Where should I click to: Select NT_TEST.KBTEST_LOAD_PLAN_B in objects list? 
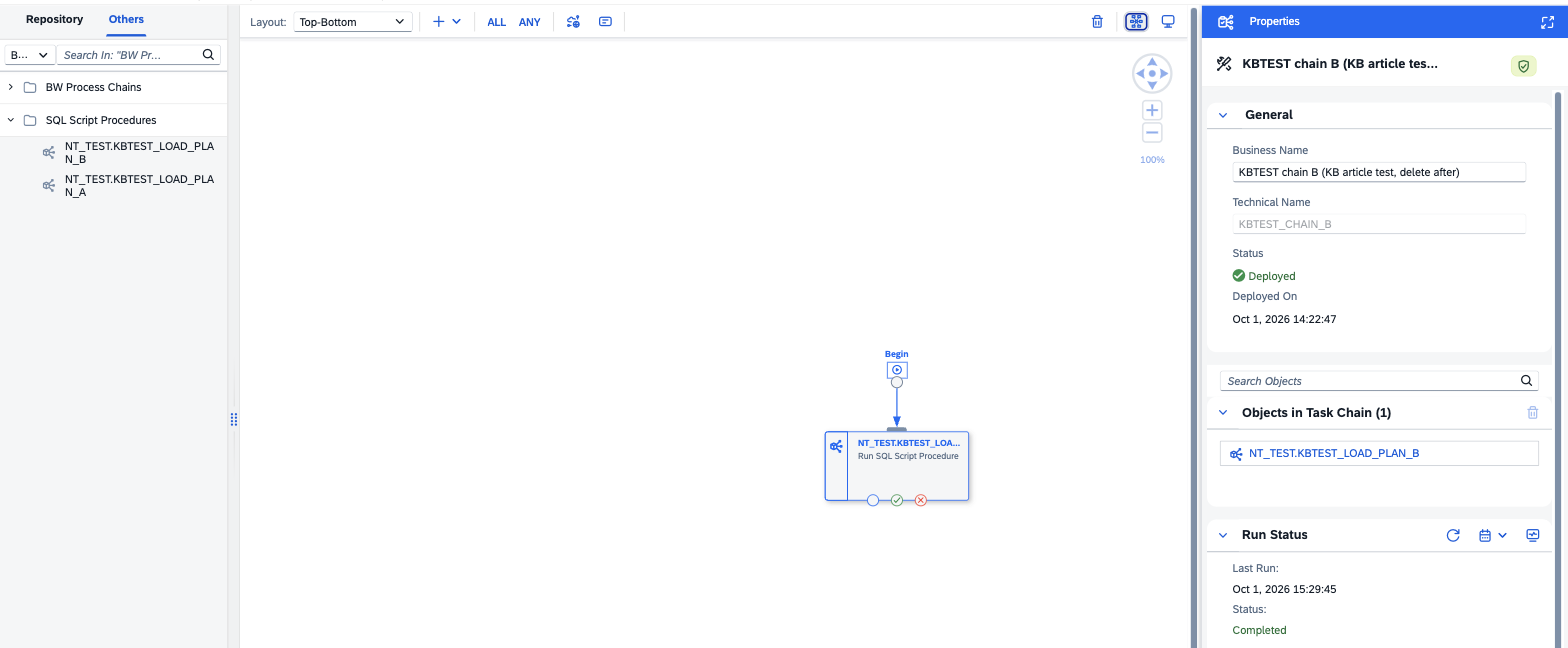[x=1379, y=453]
